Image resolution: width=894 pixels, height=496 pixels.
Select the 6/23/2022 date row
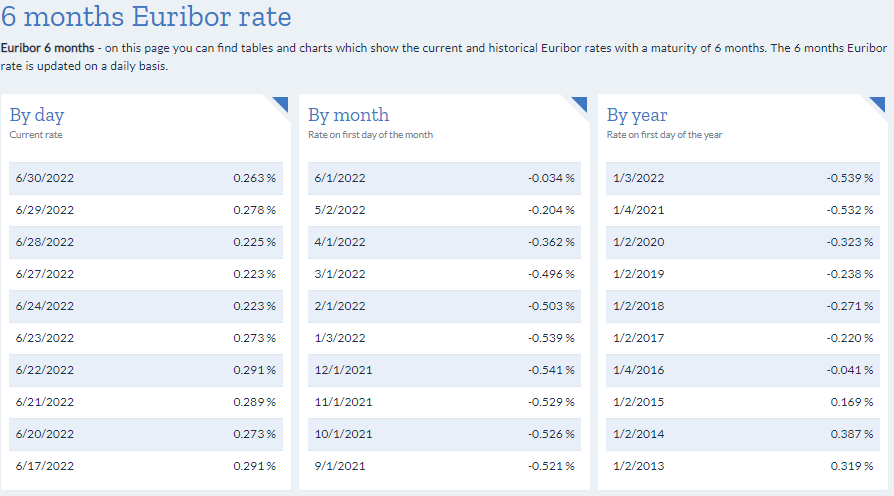pos(146,338)
